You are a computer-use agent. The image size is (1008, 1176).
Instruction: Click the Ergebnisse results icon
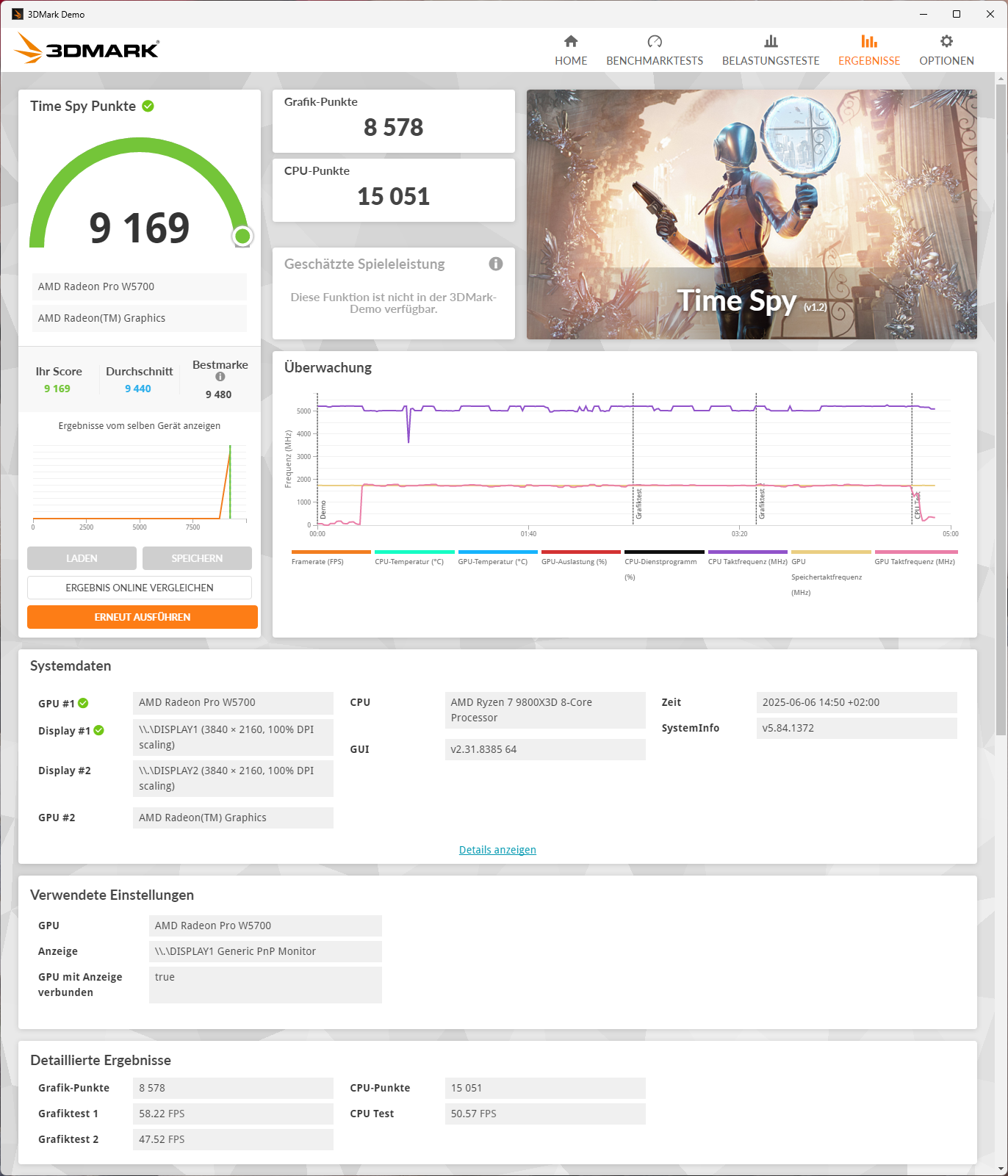[x=869, y=41]
